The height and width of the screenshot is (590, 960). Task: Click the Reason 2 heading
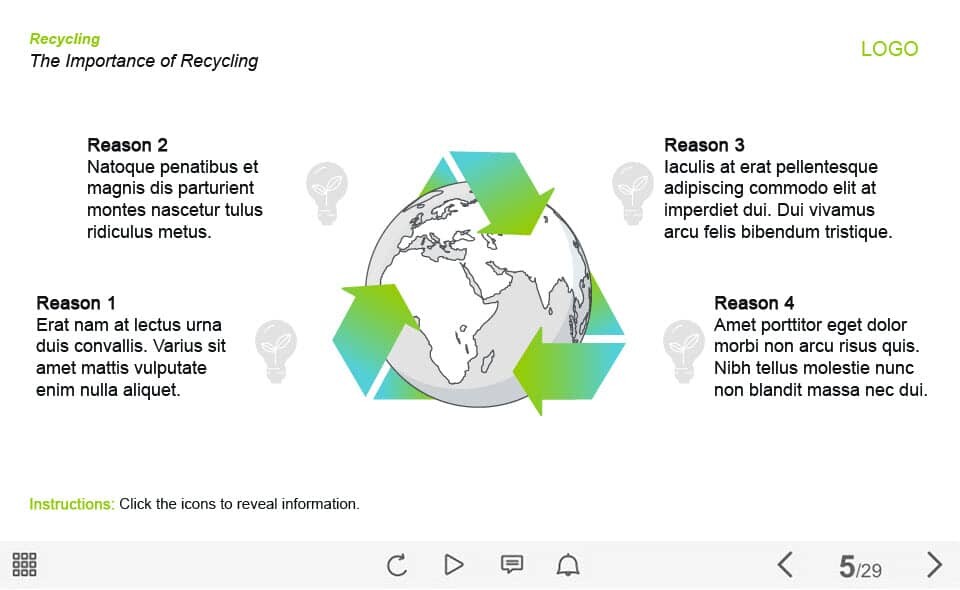[127, 145]
